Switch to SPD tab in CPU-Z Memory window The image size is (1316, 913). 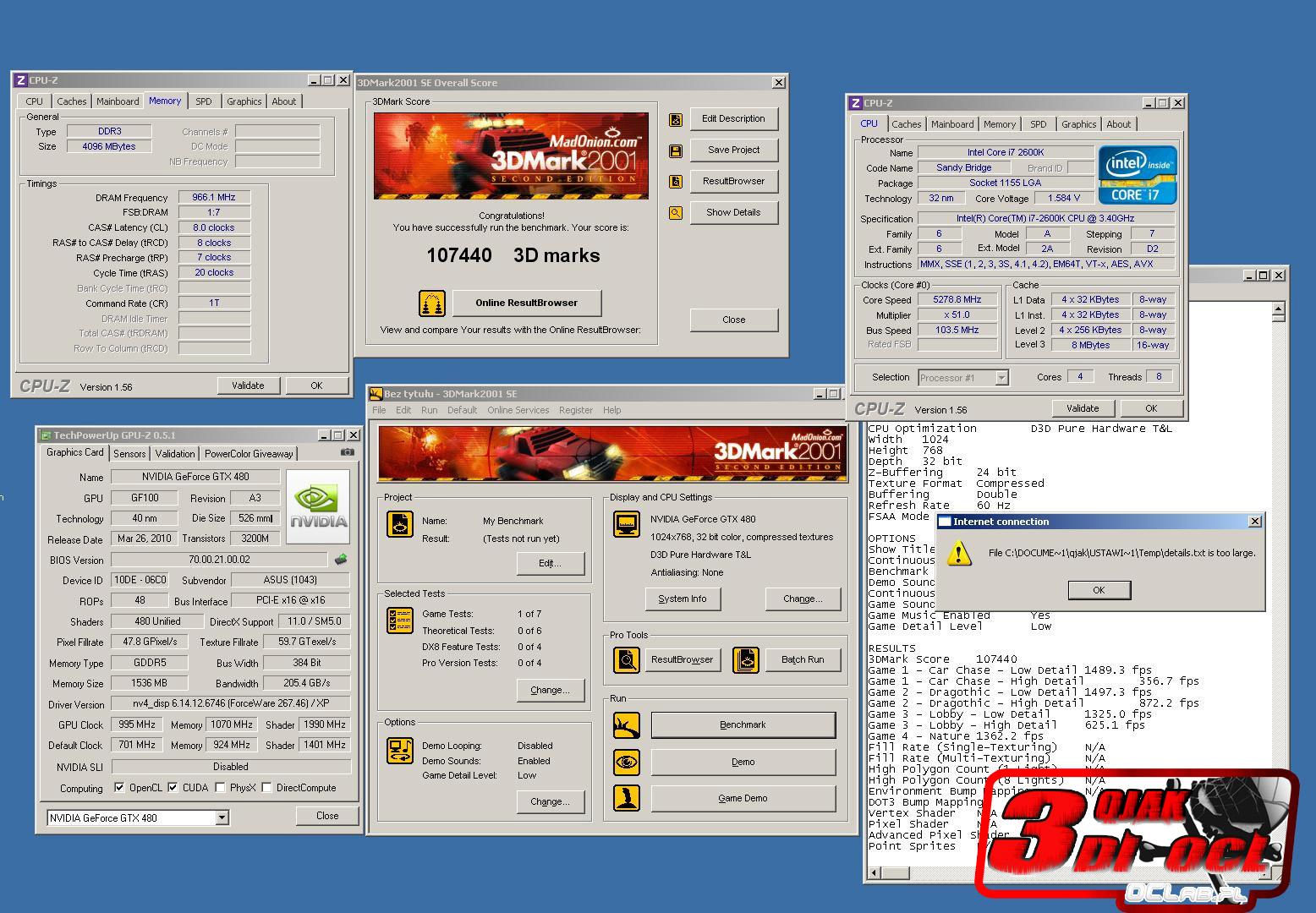(204, 101)
